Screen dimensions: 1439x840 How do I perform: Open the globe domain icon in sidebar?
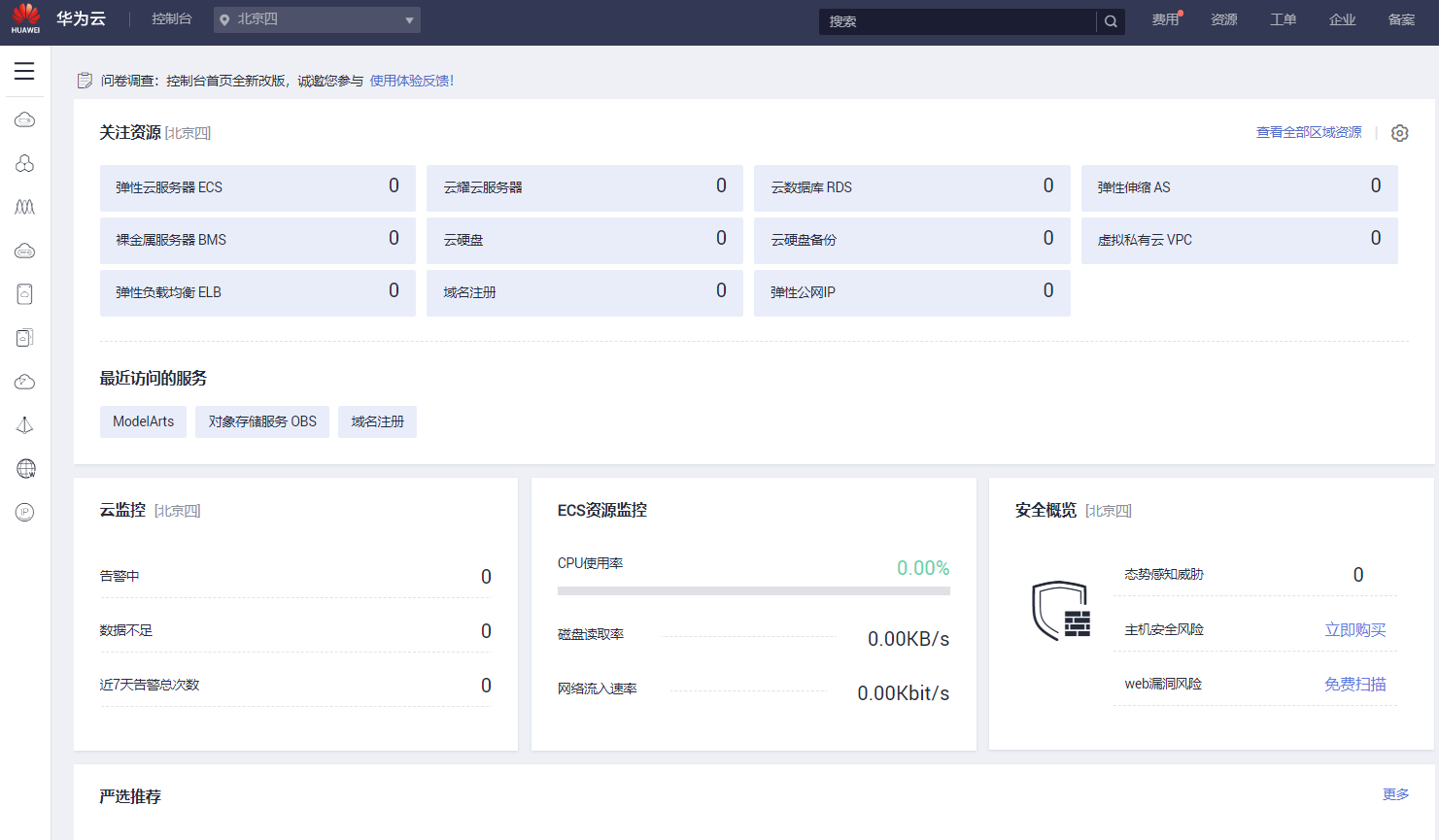(24, 468)
